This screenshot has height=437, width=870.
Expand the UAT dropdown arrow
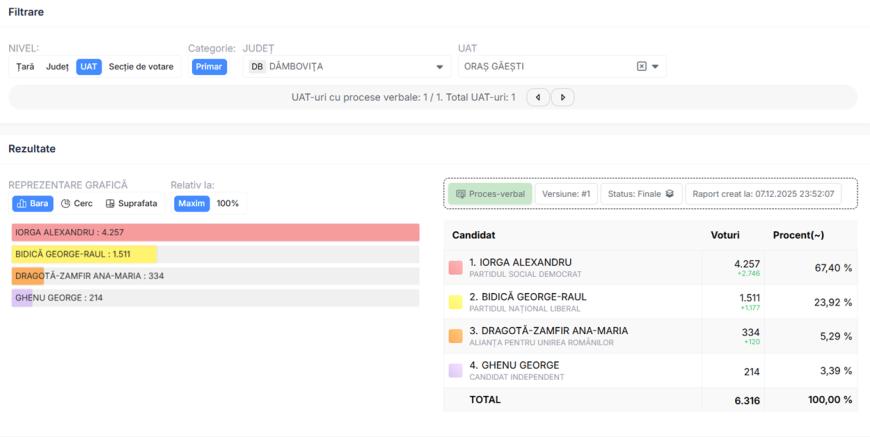point(655,67)
